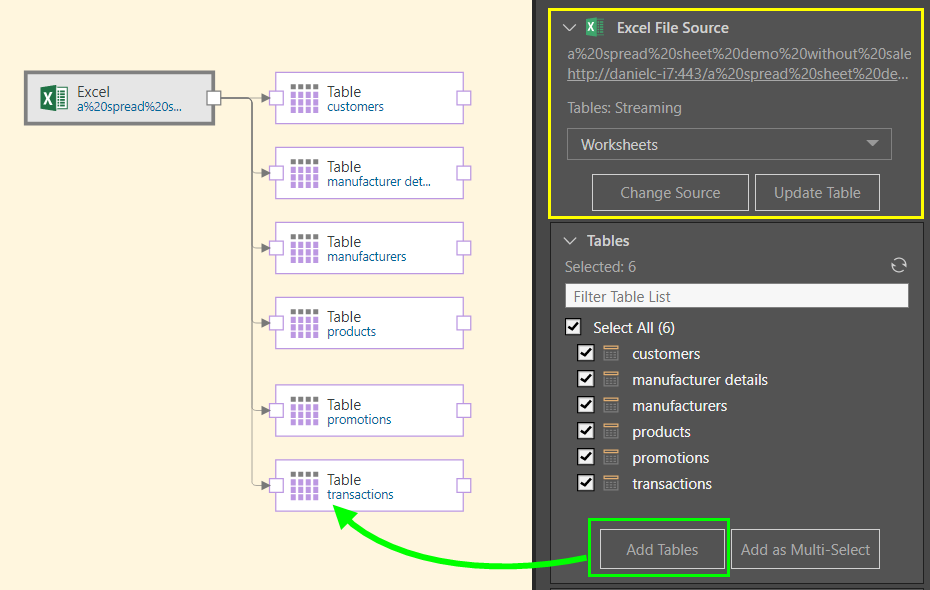This screenshot has width=930, height=590.
Task: Click the products table node grid icon
Action: click(x=304, y=323)
